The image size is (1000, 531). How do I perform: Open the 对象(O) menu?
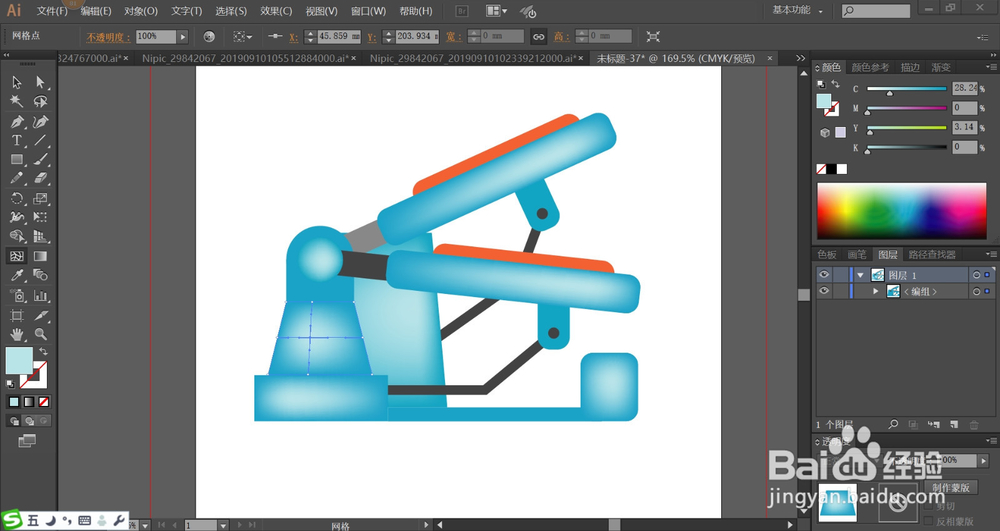[x=141, y=11]
